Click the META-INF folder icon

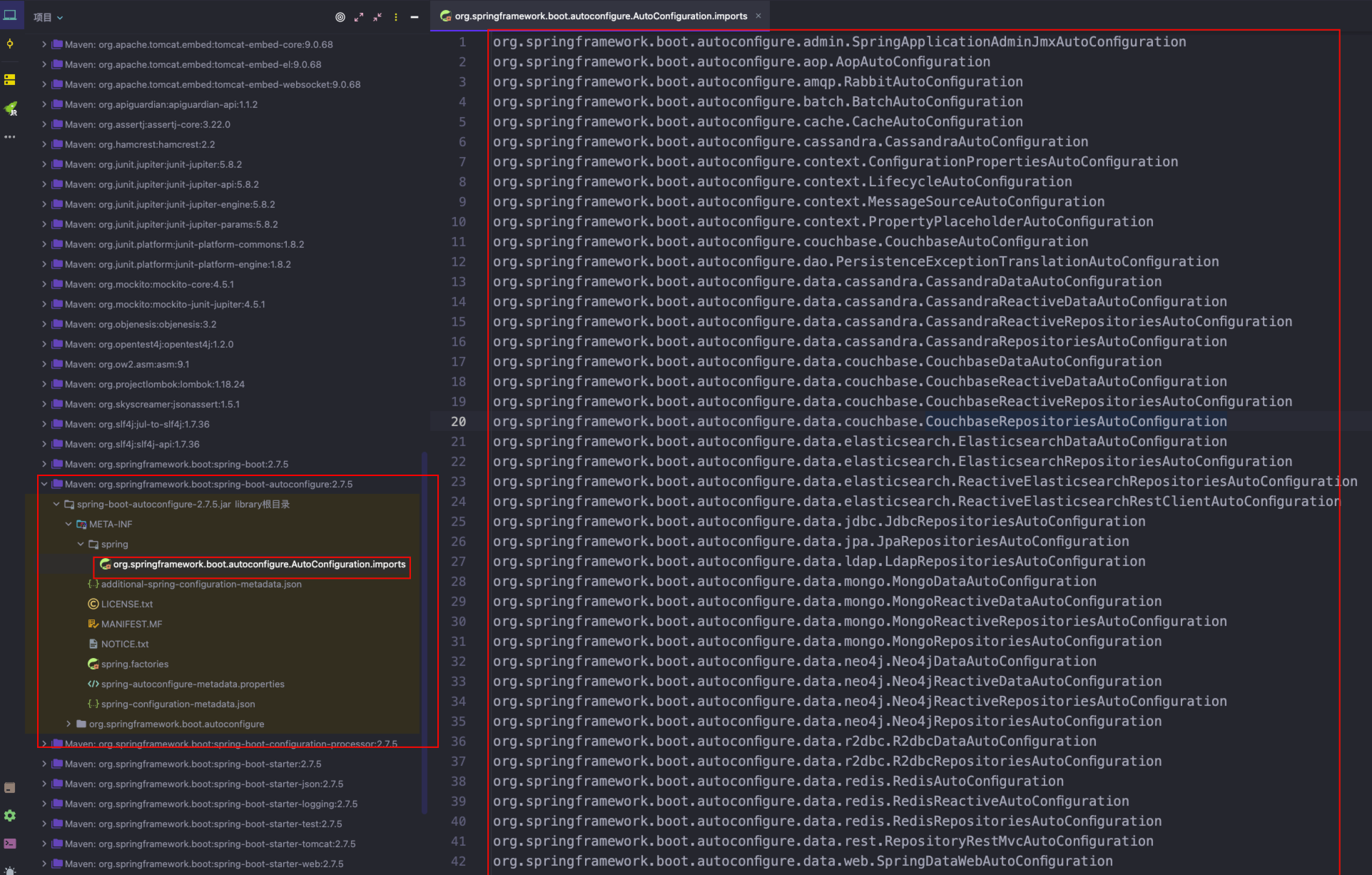coord(81,524)
